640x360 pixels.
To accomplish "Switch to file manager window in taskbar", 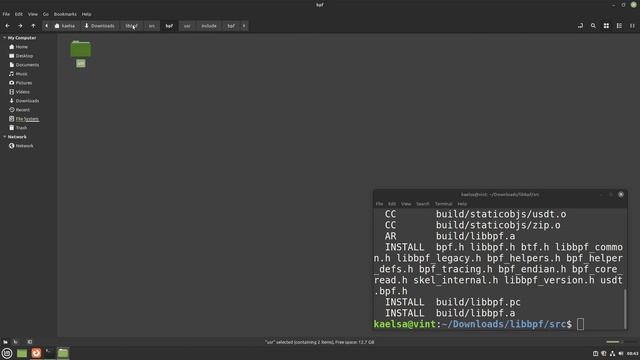I will [x=63, y=353].
